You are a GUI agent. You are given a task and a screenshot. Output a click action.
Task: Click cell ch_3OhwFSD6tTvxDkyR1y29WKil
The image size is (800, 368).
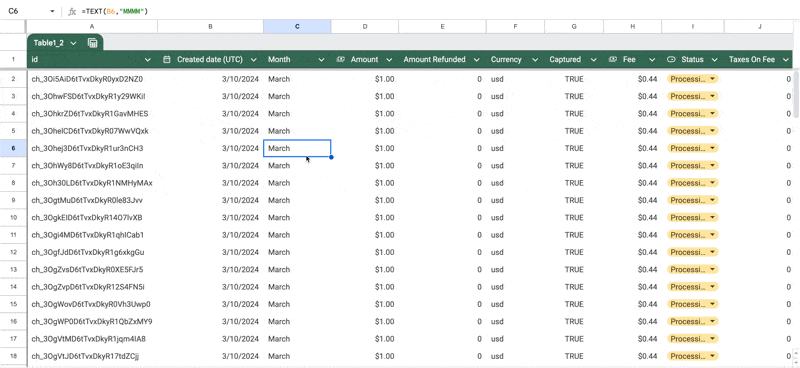click(92, 96)
